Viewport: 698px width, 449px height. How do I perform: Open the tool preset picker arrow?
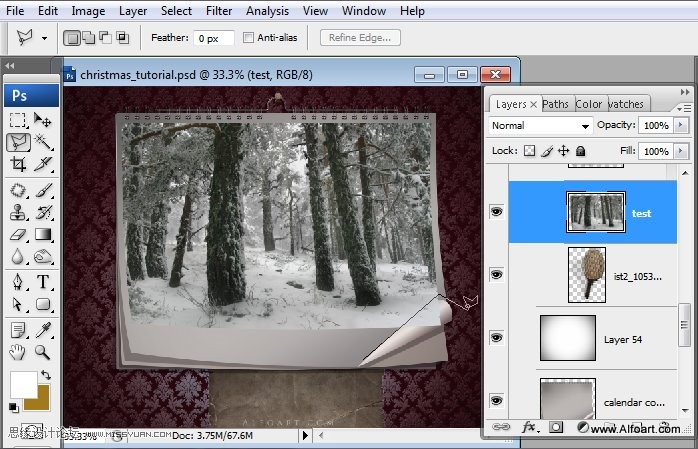pos(44,38)
